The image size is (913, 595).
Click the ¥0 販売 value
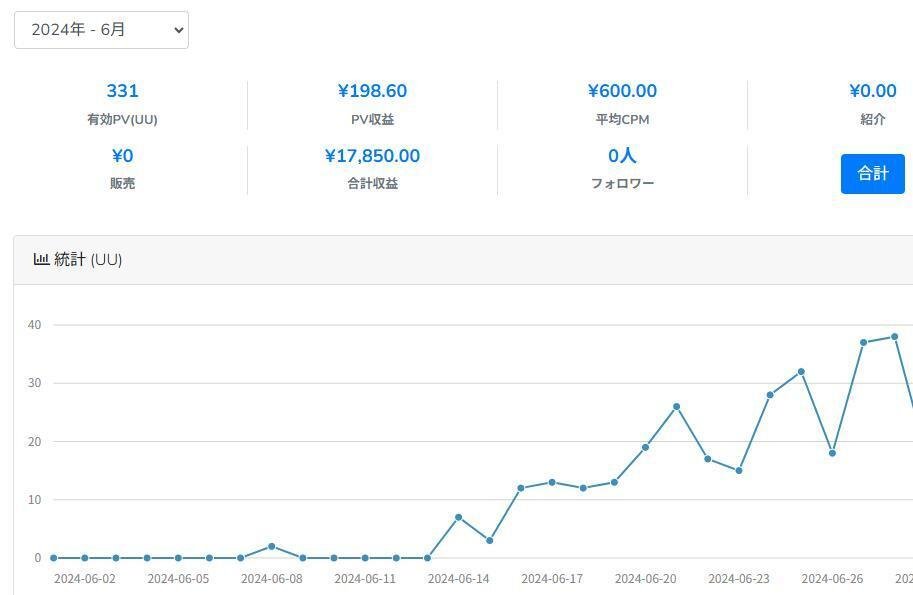coord(122,156)
